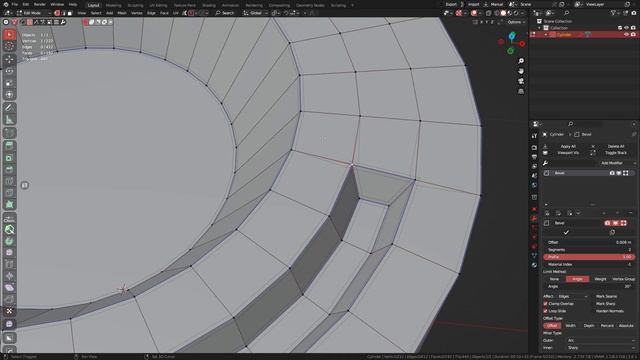640x360 pixels.
Task: Select the Annotate tool
Action: coord(9,108)
